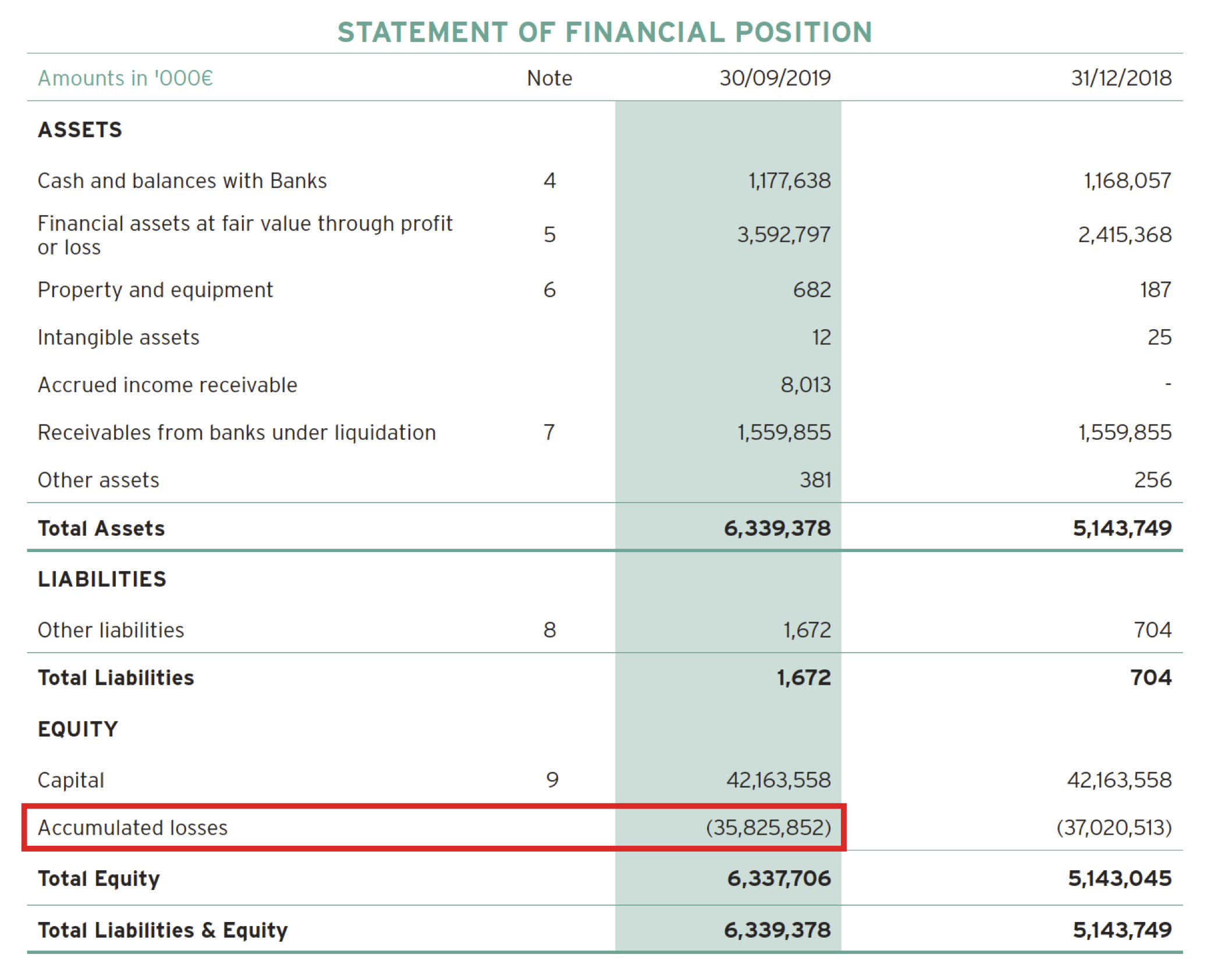Click the Capital 2019 value 42,163,558
This screenshot has height=972, width=1232.
pos(778,780)
